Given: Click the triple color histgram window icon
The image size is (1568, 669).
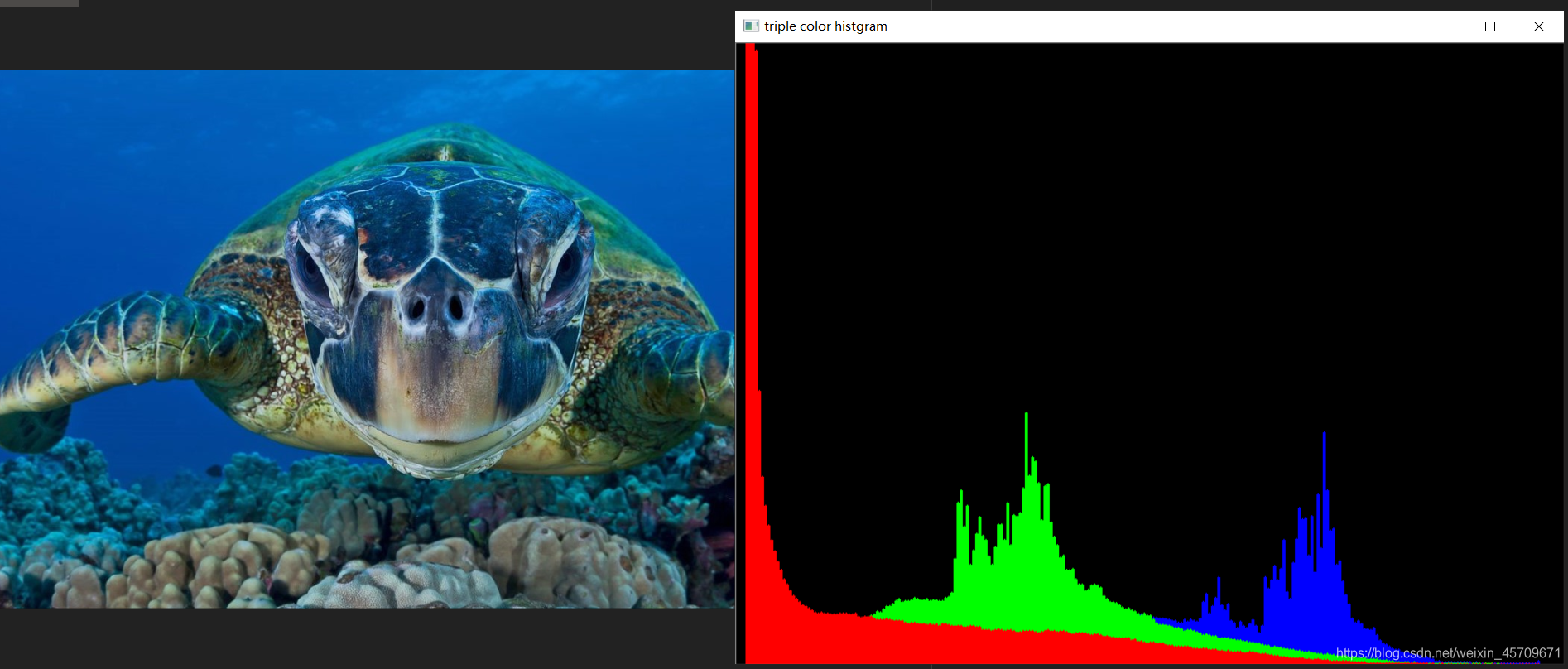Looking at the screenshot, I should tap(751, 26).
